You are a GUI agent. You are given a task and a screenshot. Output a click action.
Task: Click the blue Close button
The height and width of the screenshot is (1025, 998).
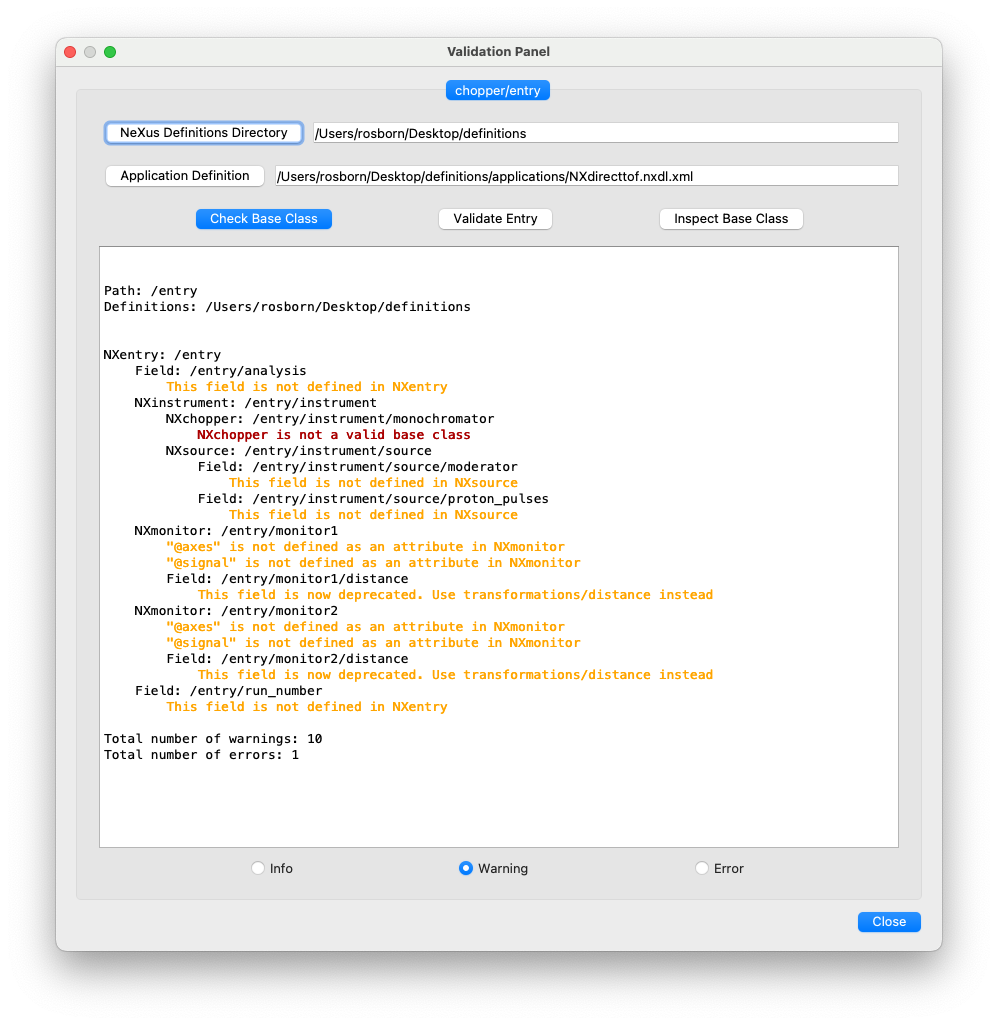point(888,922)
